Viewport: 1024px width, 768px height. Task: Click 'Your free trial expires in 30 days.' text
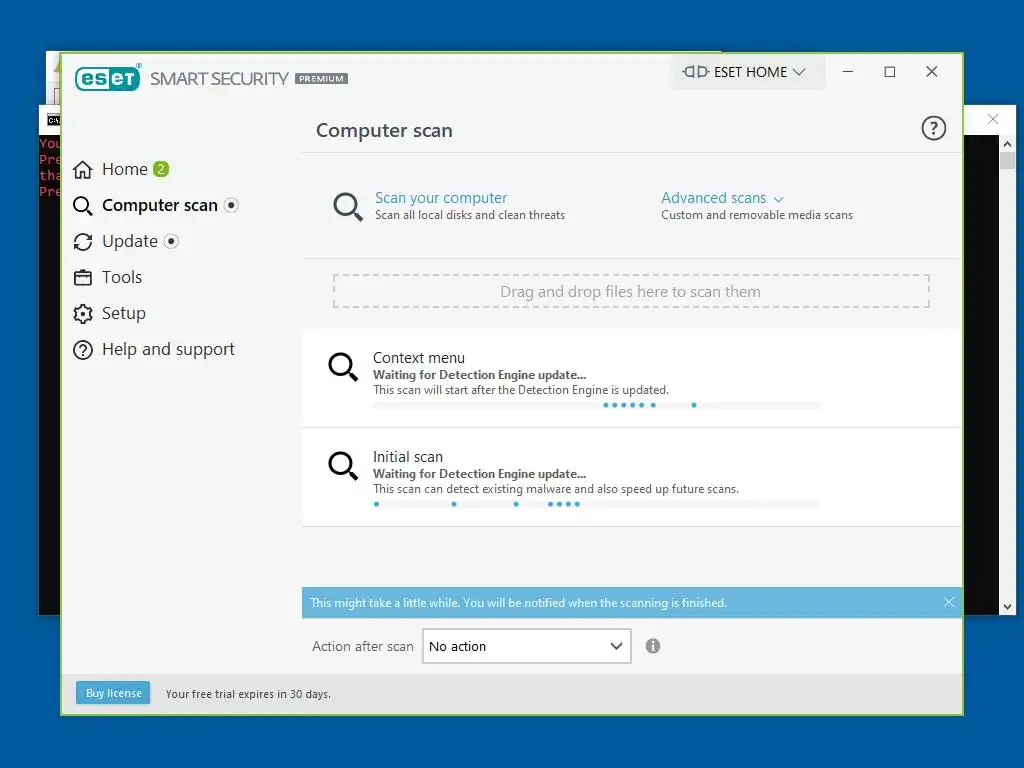(x=248, y=694)
